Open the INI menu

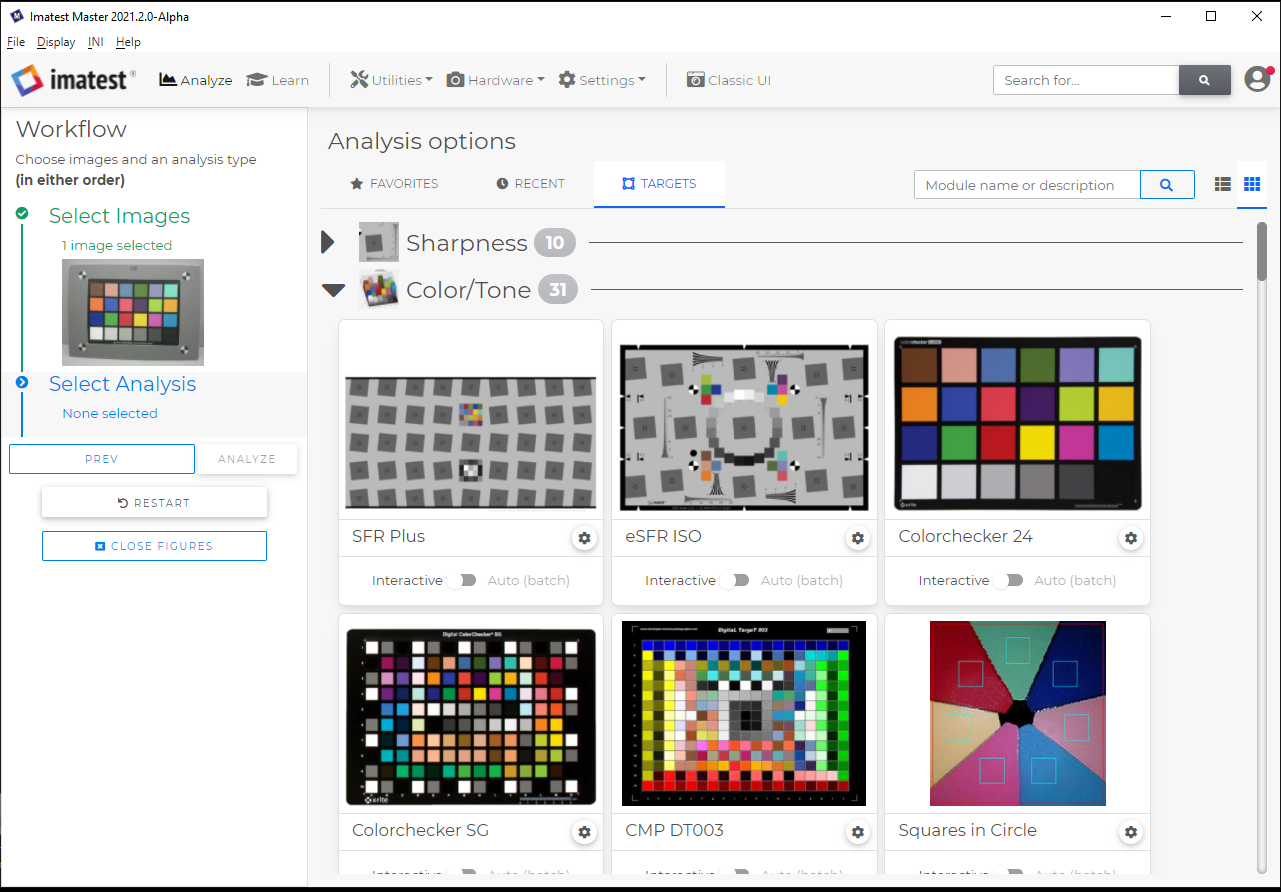tap(96, 42)
